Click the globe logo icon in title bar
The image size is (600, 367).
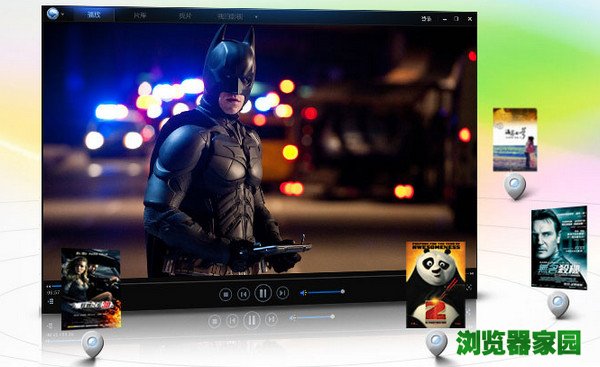52,14
